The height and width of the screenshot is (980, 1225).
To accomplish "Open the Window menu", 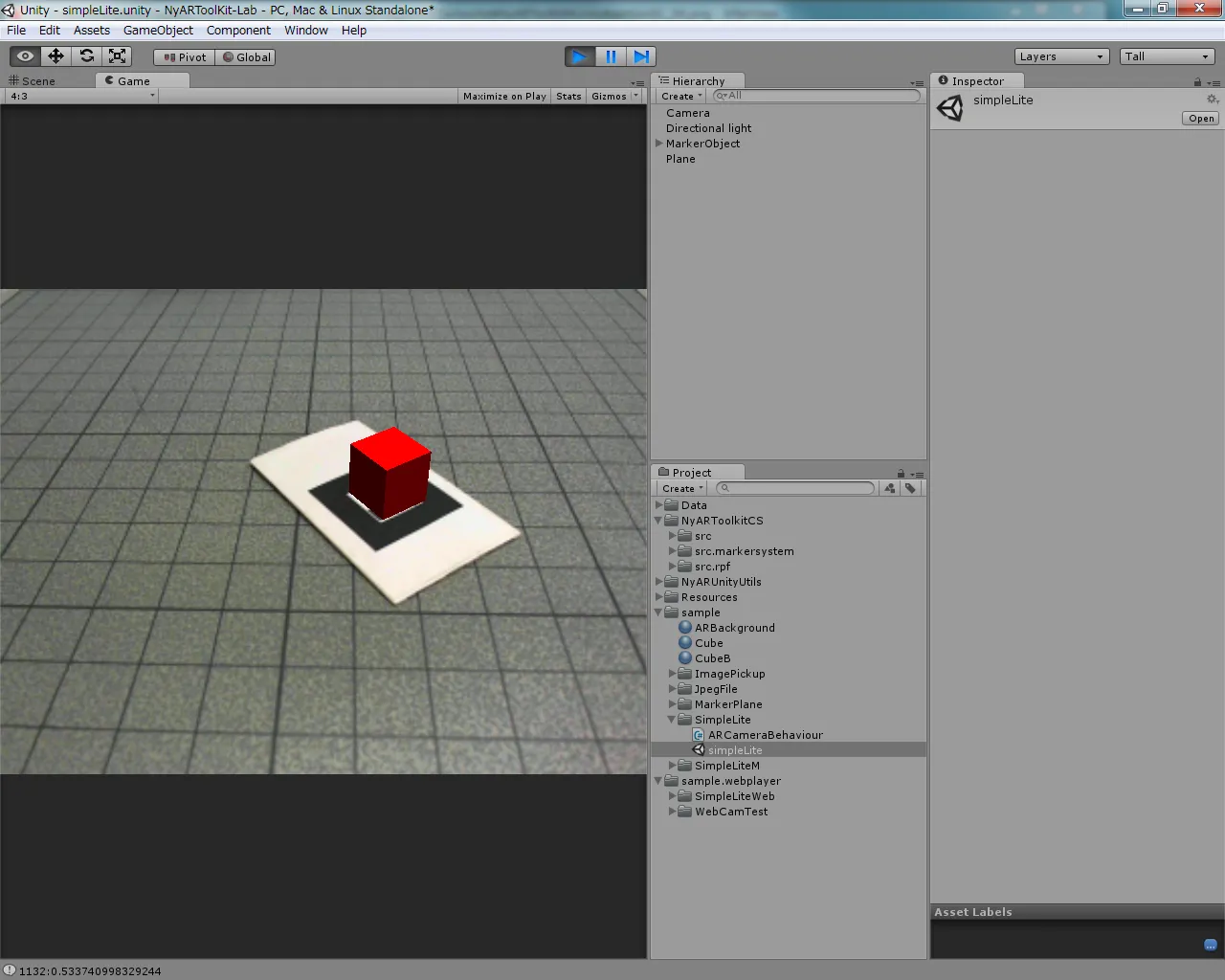I will pyautogui.click(x=306, y=30).
